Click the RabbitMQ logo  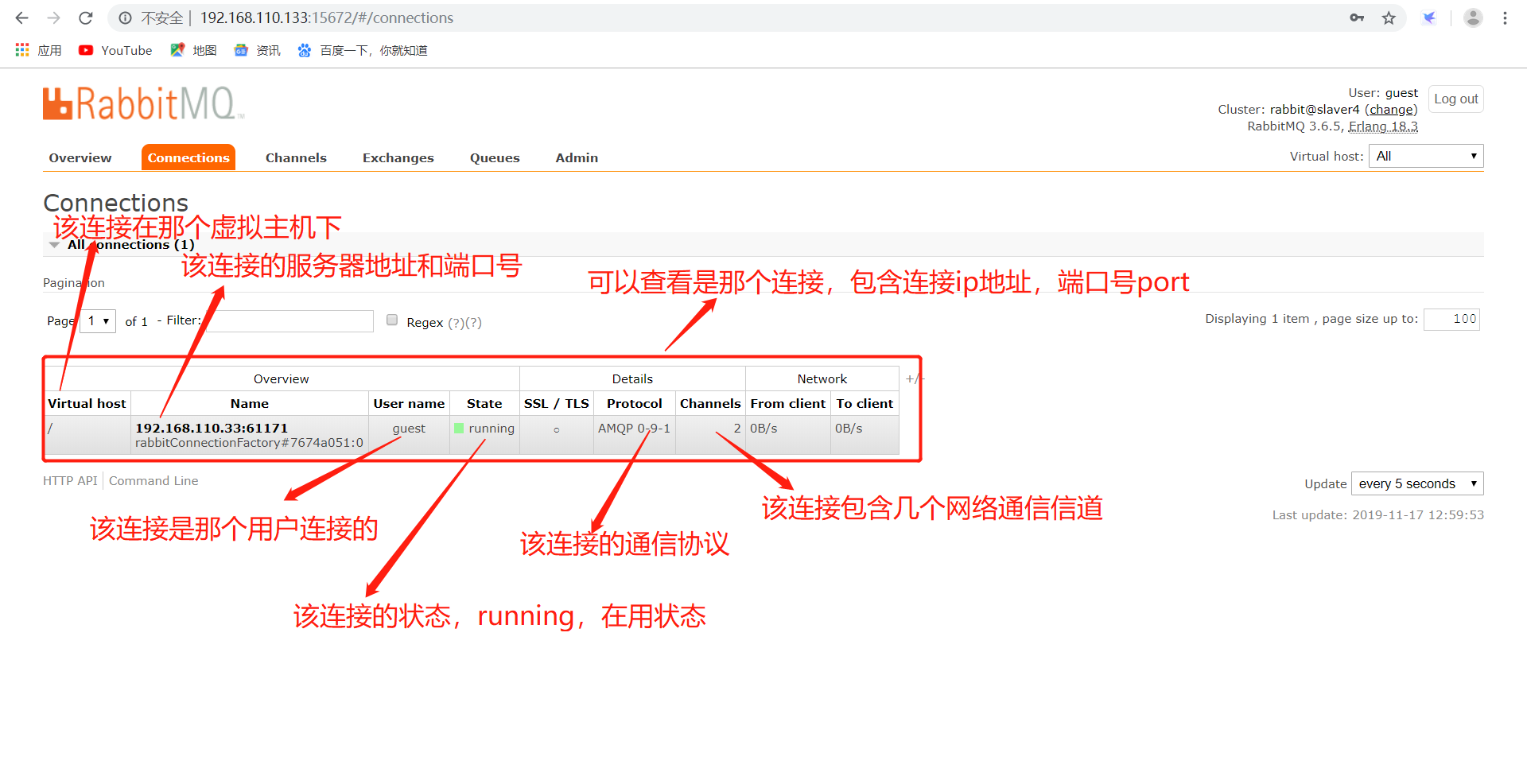pos(143,103)
